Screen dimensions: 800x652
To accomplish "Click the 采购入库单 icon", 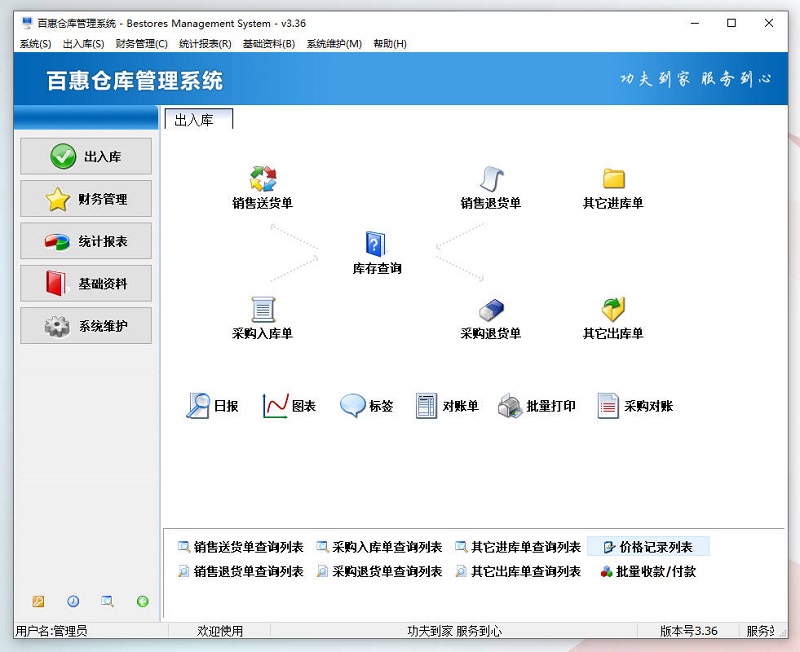I will click(262, 311).
